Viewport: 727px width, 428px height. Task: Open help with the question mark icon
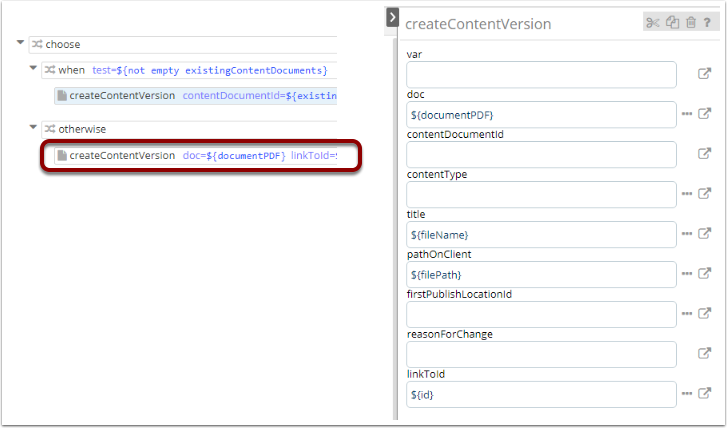pyautogui.click(x=706, y=23)
